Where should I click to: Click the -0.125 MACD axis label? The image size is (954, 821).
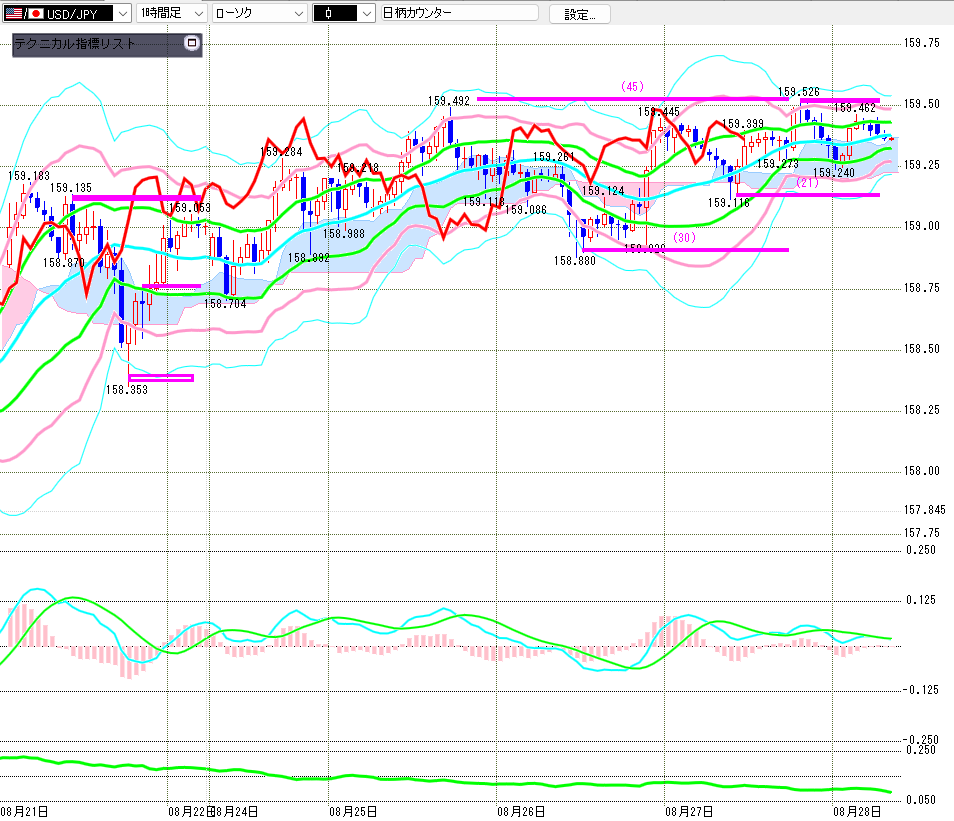(x=920, y=690)
